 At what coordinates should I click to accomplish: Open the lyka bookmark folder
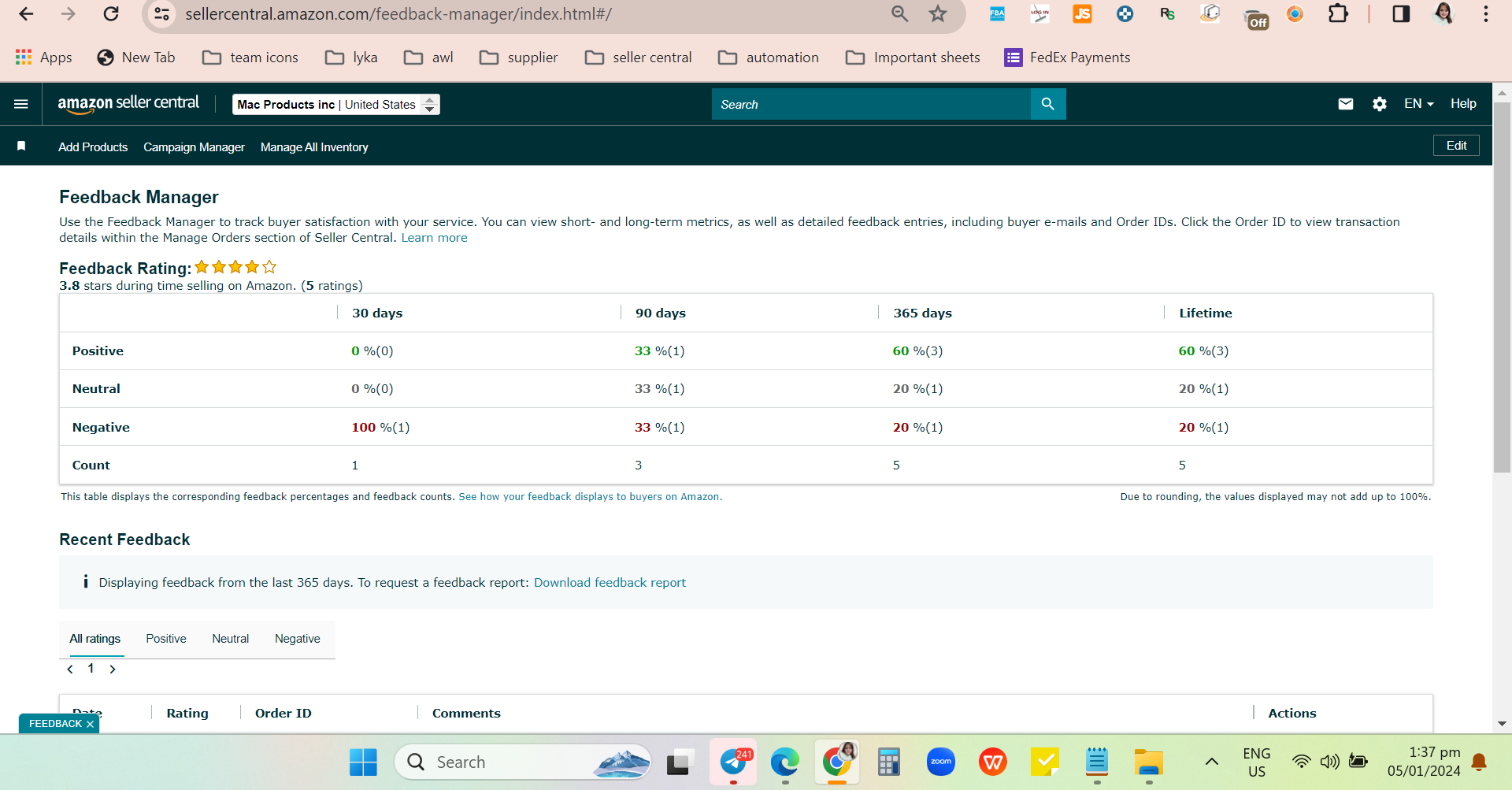[351, 57]
